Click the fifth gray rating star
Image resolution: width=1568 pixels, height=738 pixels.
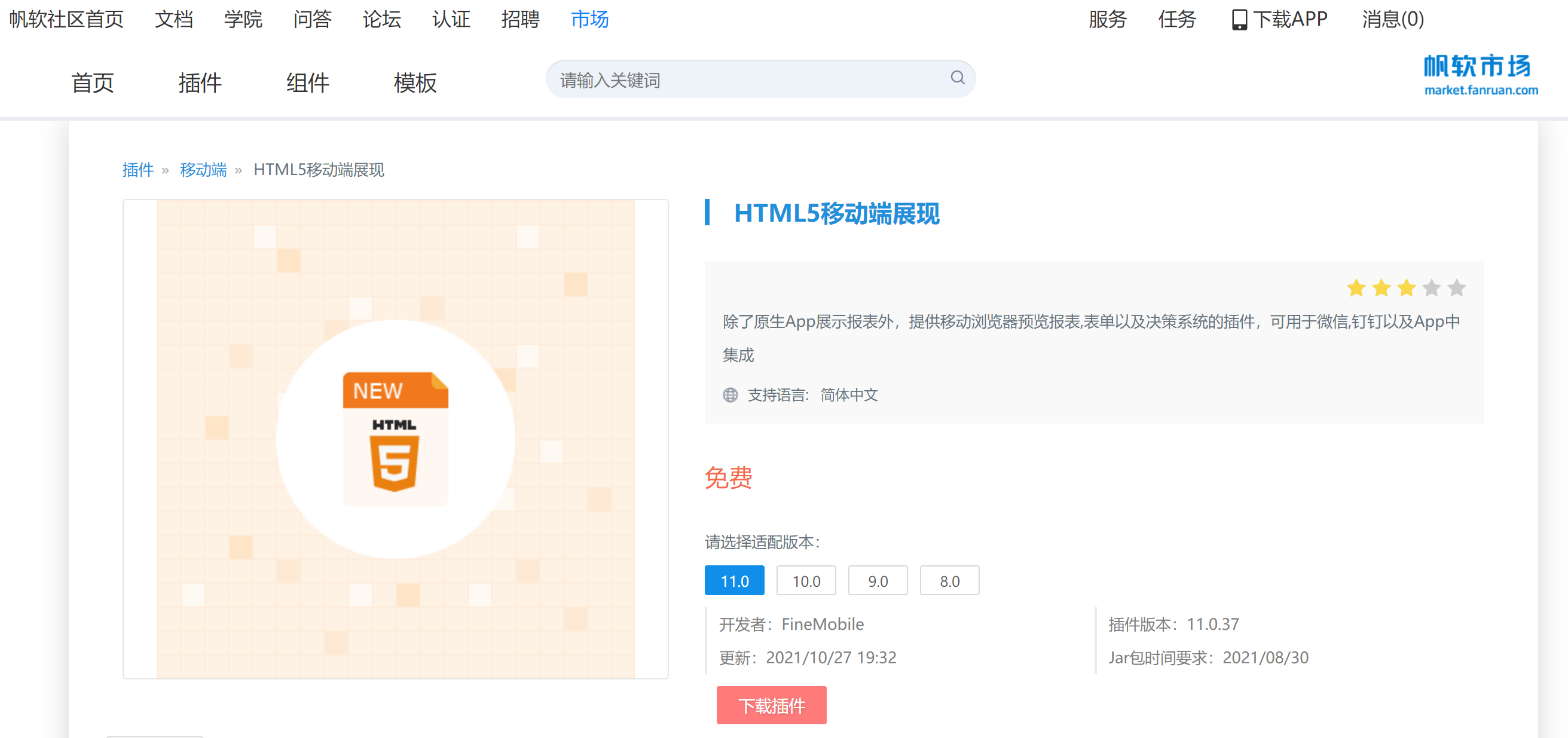[1457, 288]
